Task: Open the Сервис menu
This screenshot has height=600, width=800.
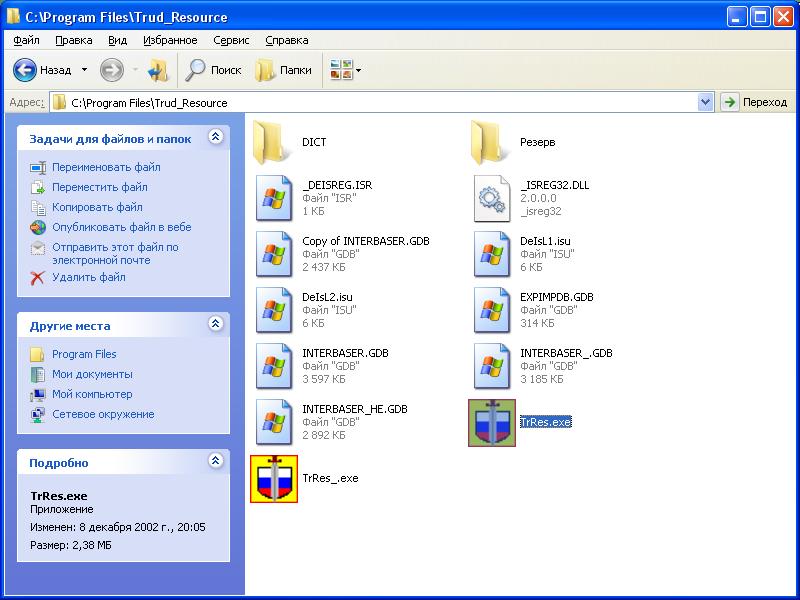Action: 231,40
